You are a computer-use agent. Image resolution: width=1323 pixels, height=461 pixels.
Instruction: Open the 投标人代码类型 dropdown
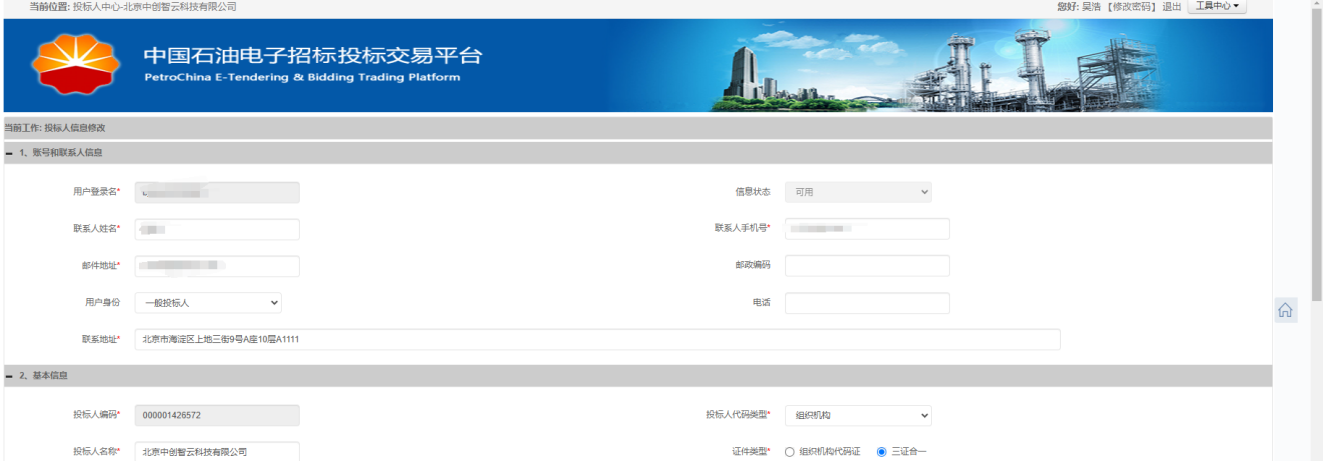tap(857, 415)
